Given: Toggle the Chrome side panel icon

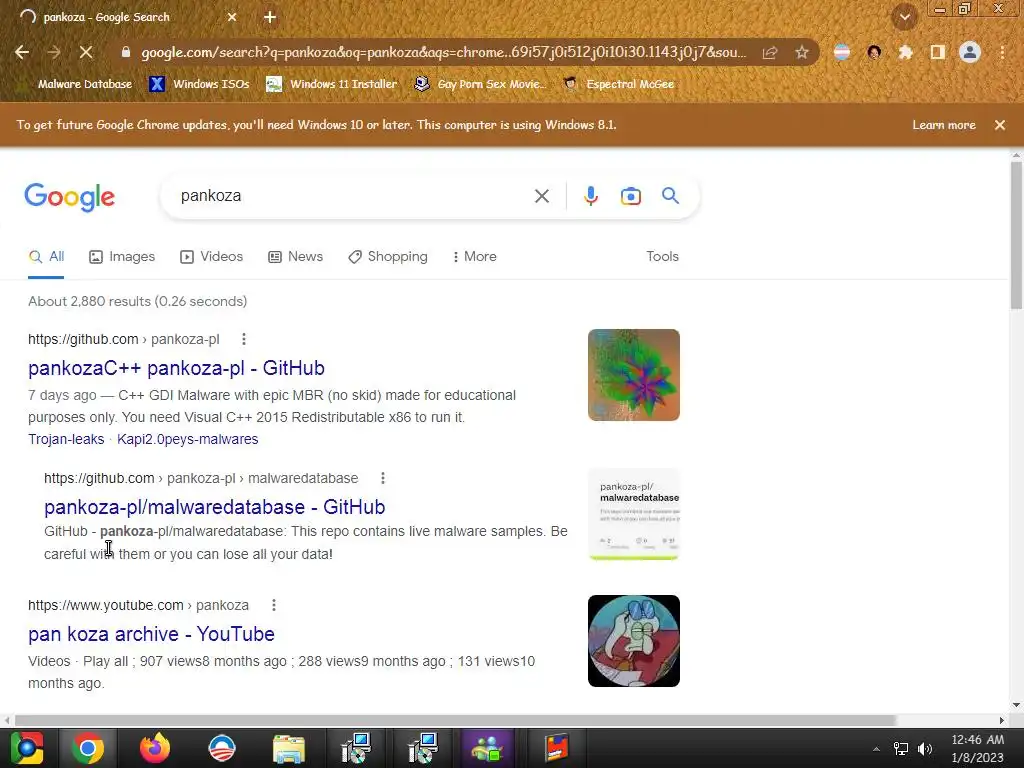Looking at the screenshot, I should pos(937,52).
